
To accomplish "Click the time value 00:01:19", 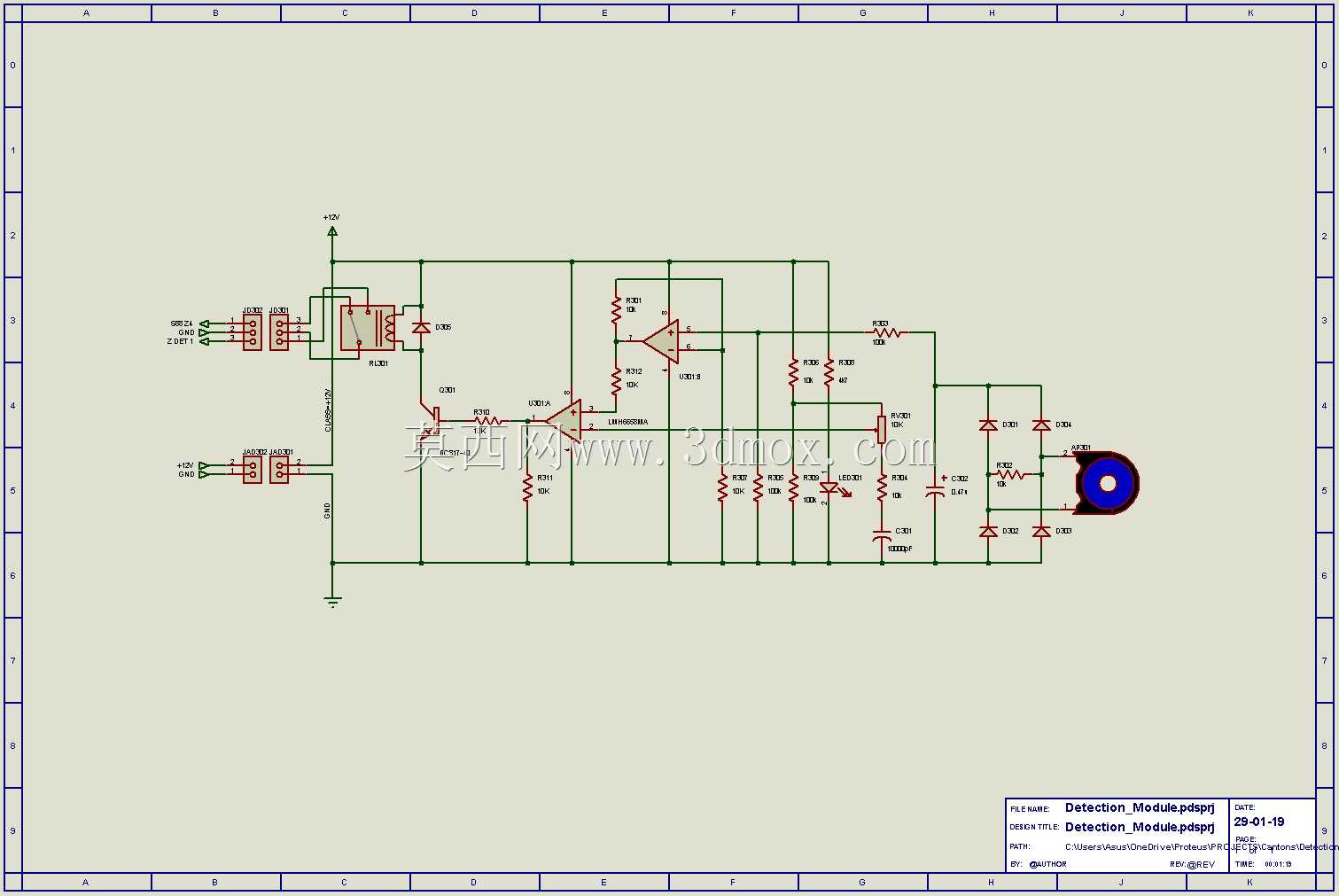I will point(1277,864).
